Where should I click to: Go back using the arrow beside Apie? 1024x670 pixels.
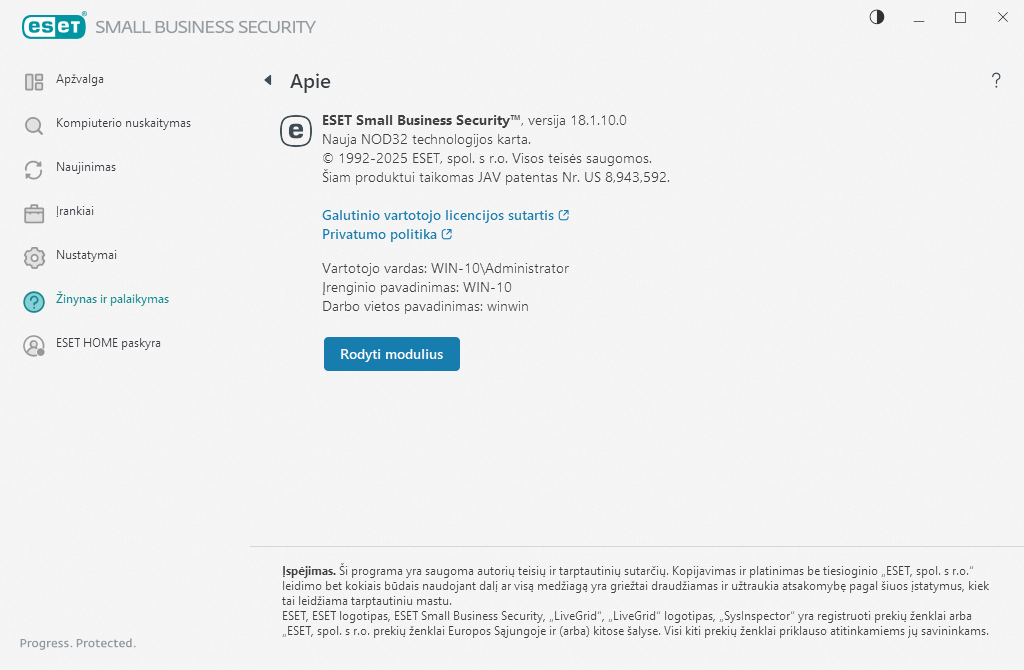[268, 80]
